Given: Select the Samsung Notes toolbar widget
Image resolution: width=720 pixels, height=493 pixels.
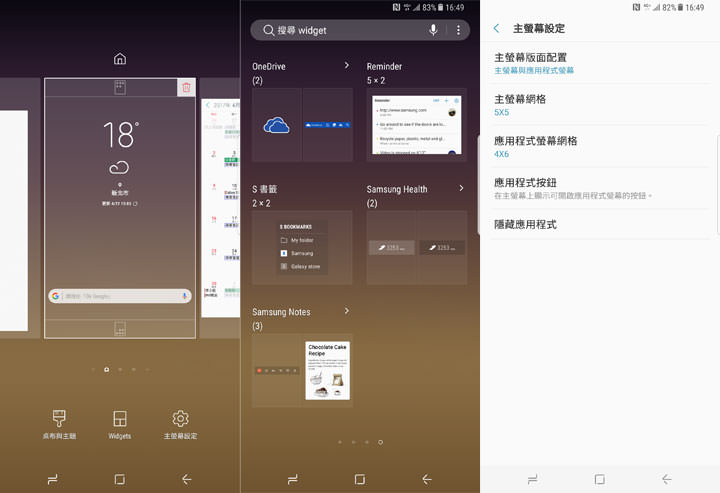Looking at the screenshot, I should point(277,370).
